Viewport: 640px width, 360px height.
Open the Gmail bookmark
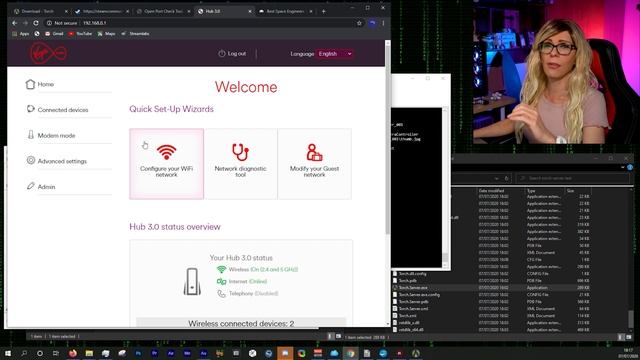pos(54,34)
